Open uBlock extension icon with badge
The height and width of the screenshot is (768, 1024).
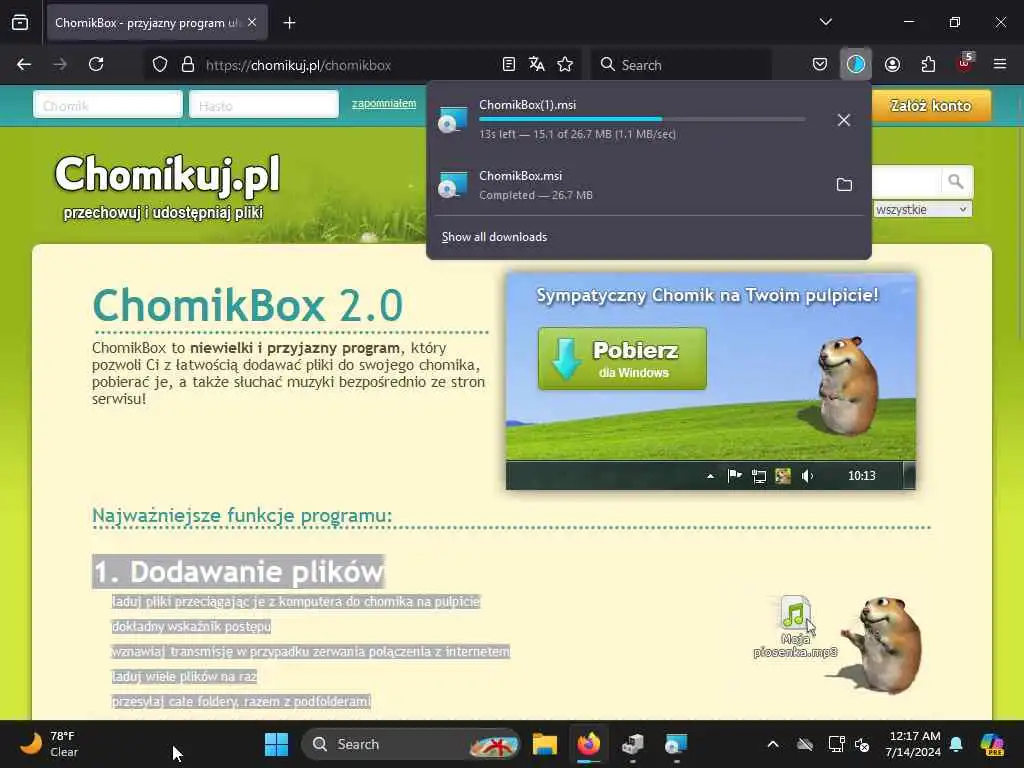pos(965,63)
